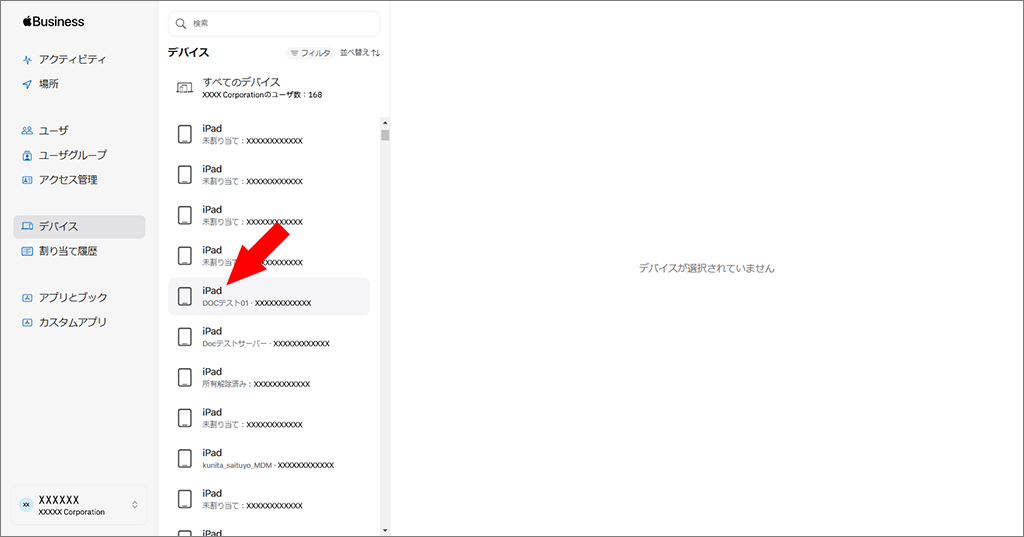Click the search magnifier icon
This screenshot has height=537, width=1024.
pos(181,24)
